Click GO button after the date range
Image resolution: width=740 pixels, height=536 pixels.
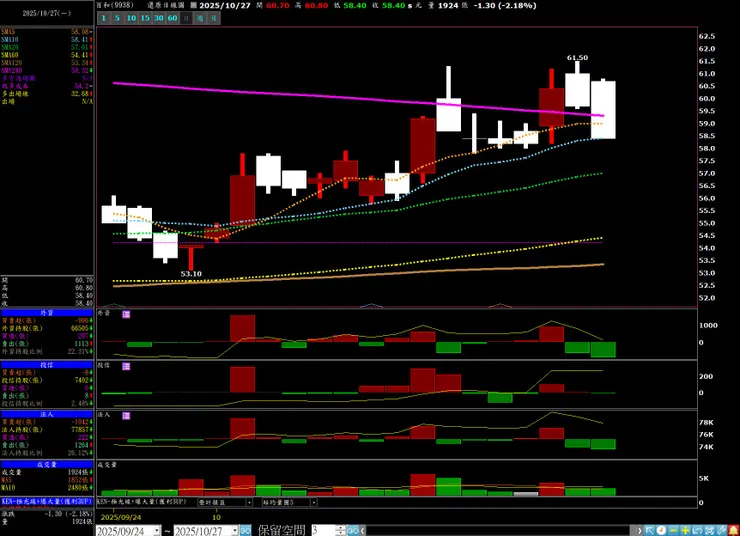pos(245,531)
